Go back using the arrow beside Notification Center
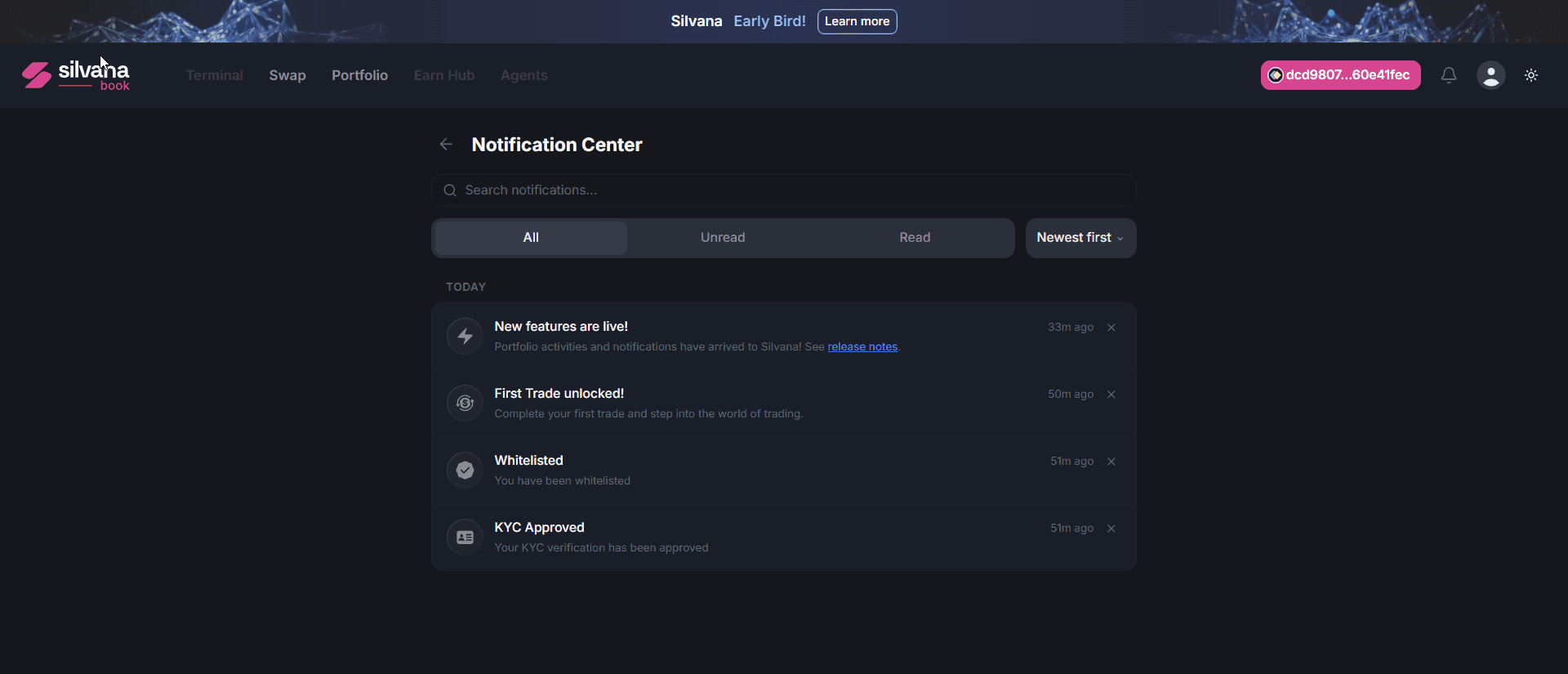The image size is (1568, 674). [x=446, y=145]
